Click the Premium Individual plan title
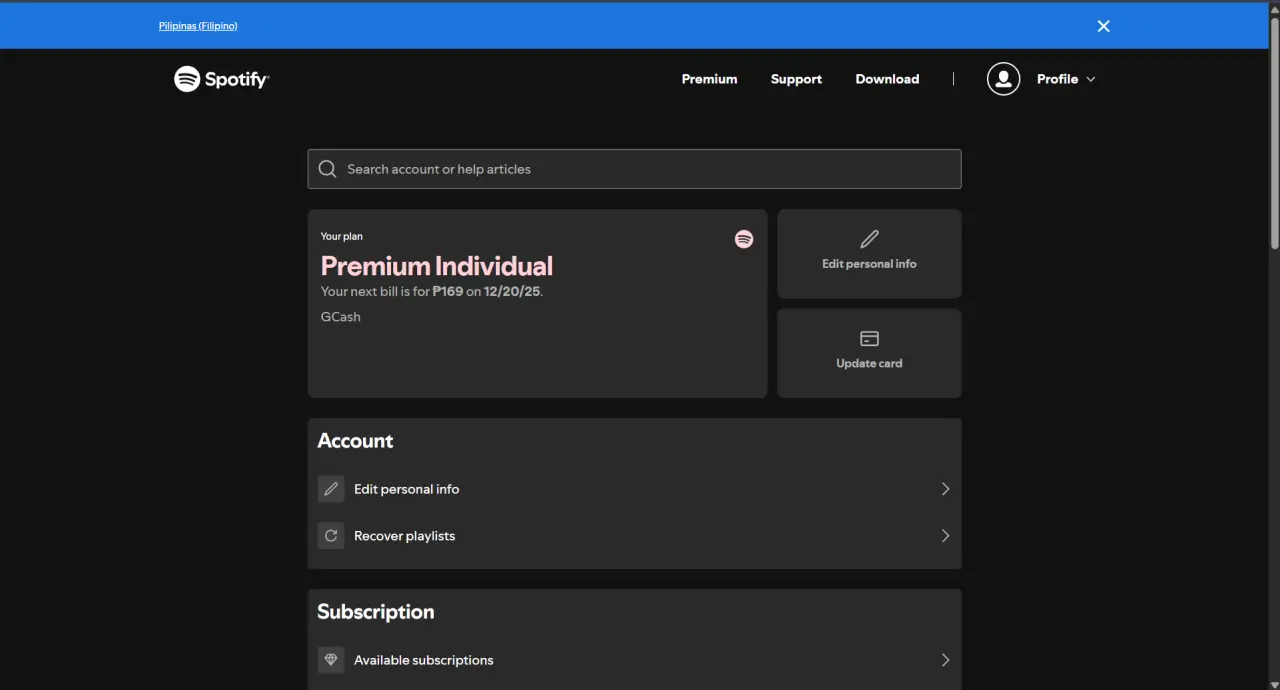 pyautogui.click(x=436, y=266)
